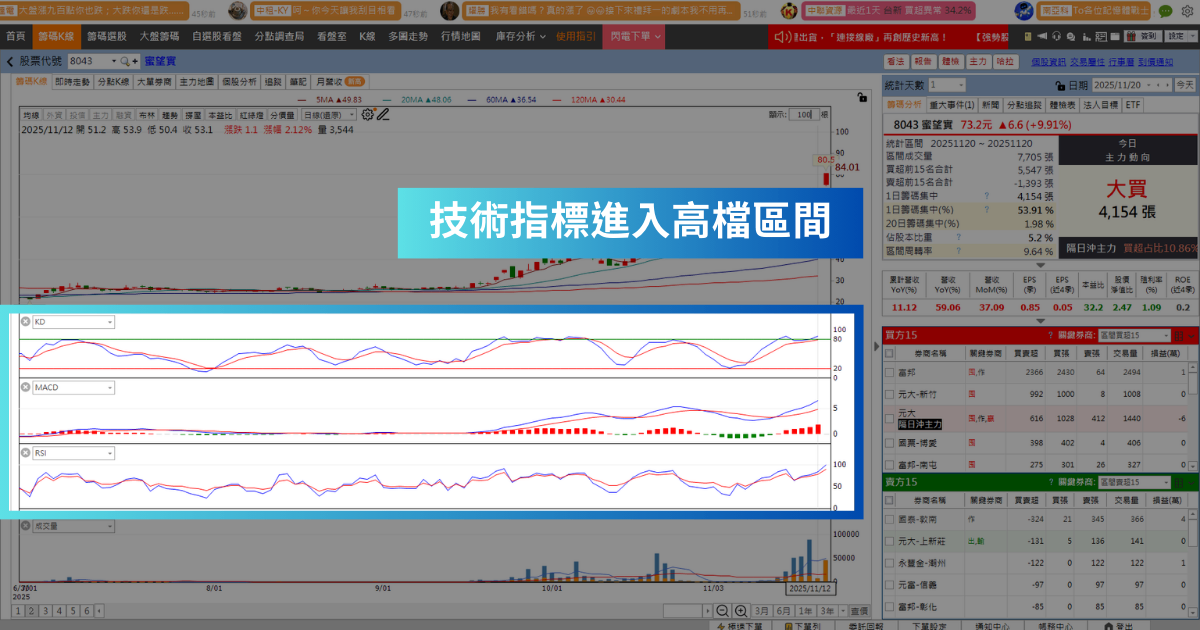
Task: Select the stock search magnifier icon
Action: point(123,61)
